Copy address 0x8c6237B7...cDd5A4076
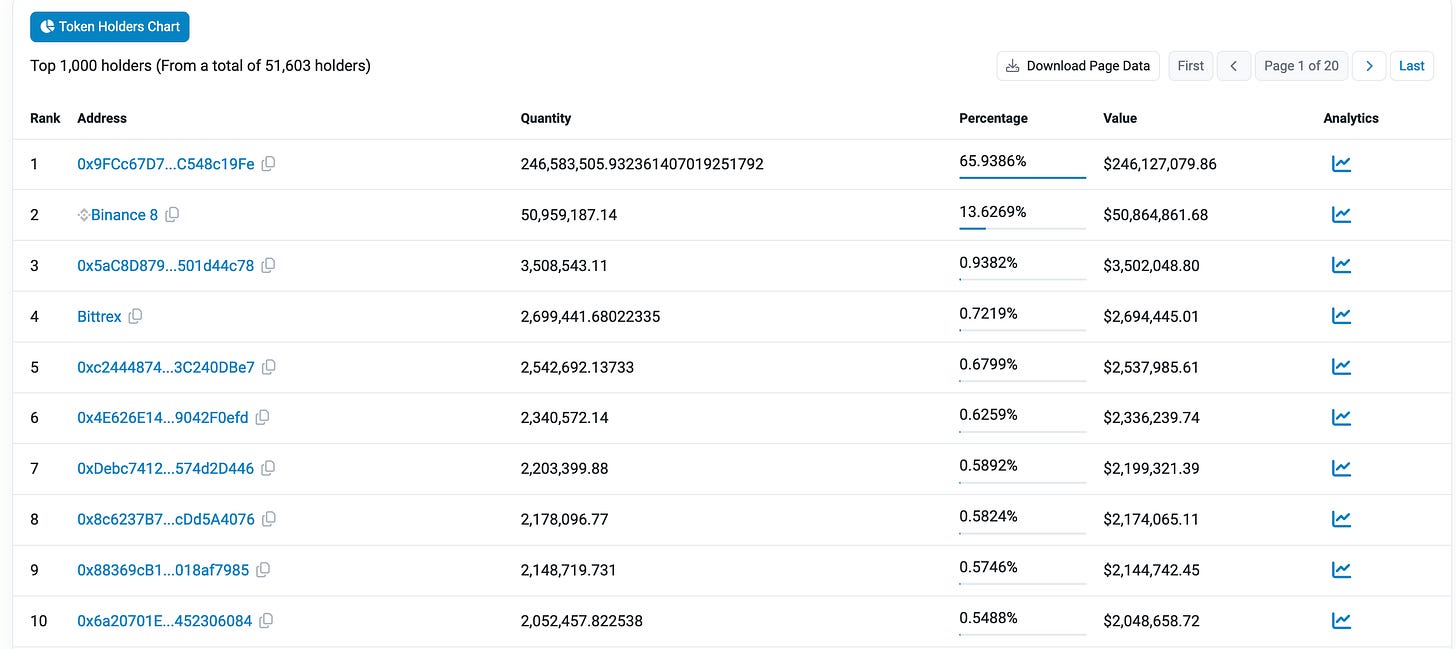 pyautogui.click(x=269, y=519)
